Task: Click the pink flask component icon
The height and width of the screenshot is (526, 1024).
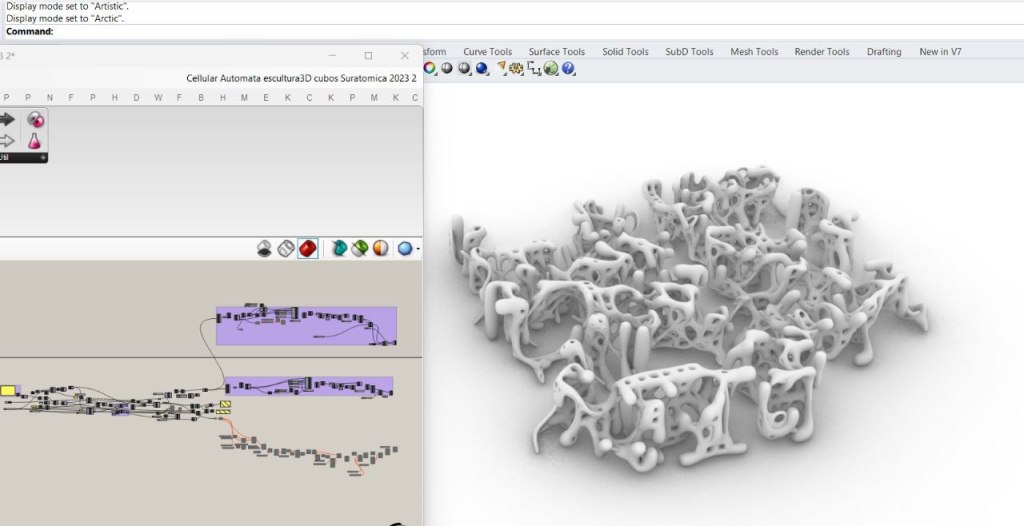Action: coord(35,141)
